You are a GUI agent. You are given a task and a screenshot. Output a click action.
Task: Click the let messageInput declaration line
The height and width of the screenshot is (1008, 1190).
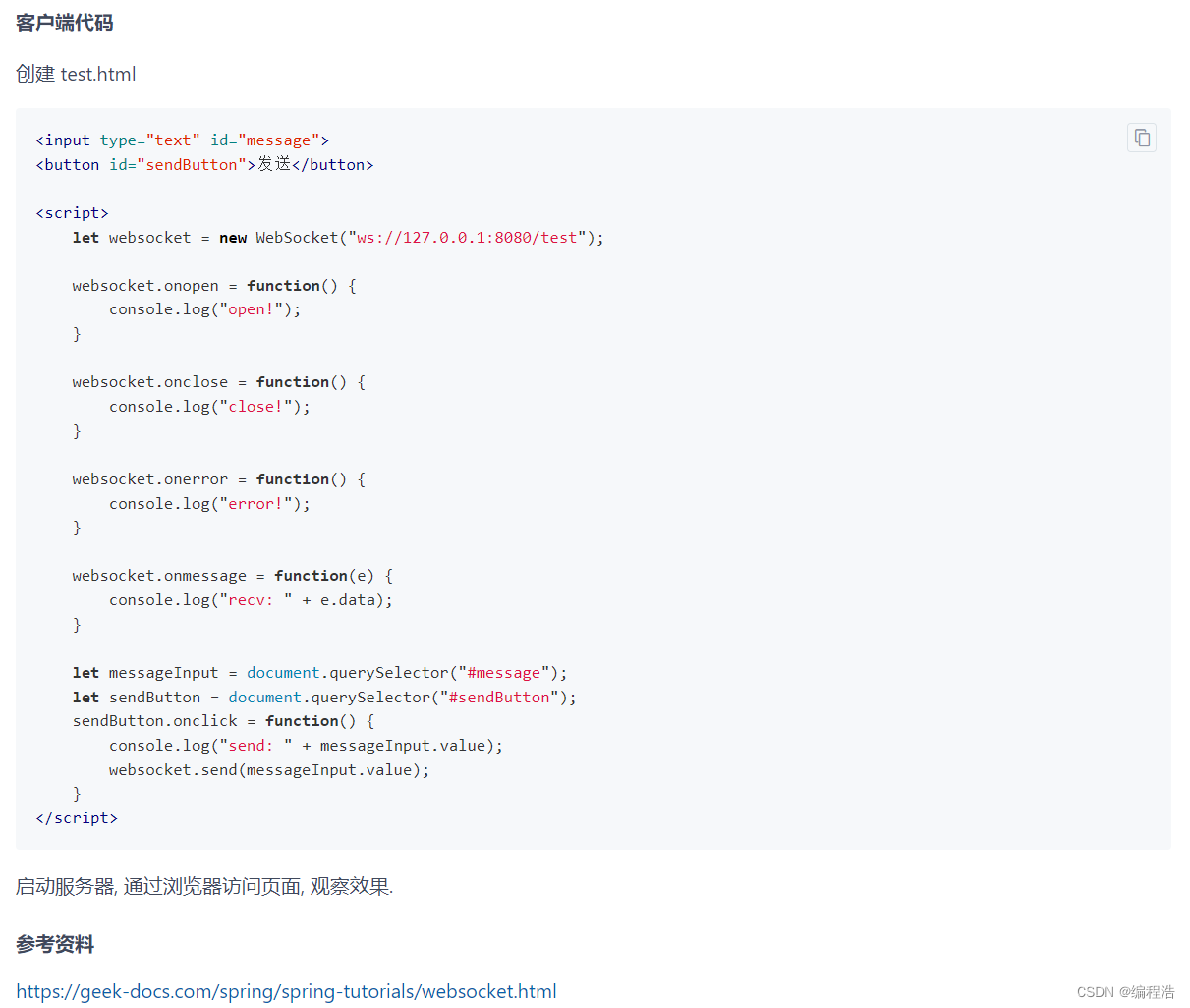[x=319, y=673]
